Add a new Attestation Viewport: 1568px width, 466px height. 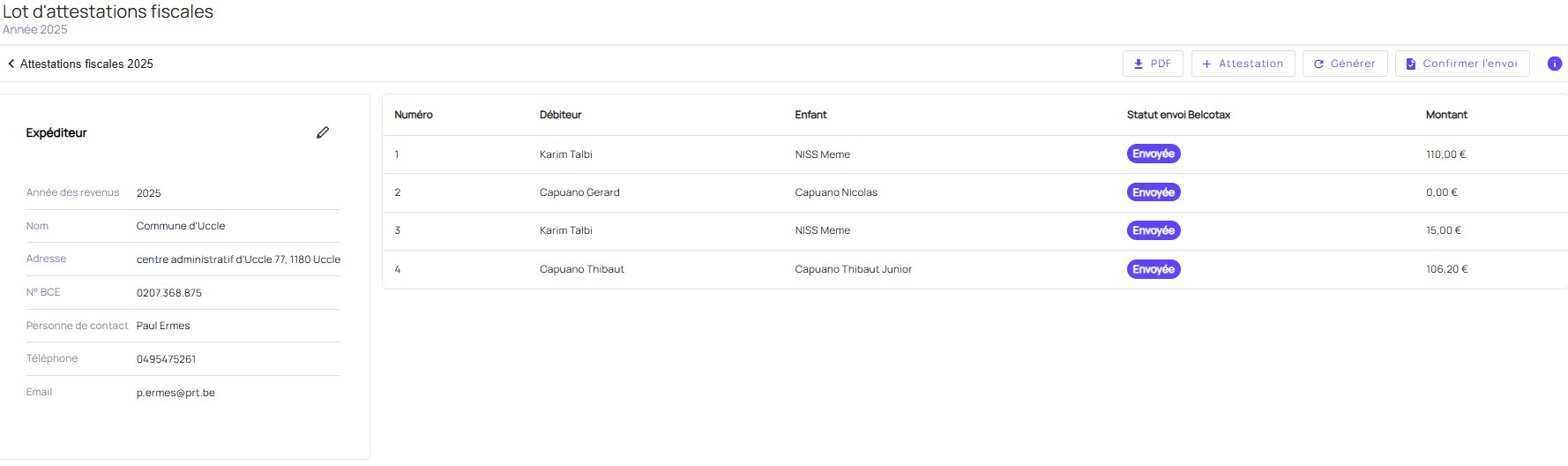1243,64
